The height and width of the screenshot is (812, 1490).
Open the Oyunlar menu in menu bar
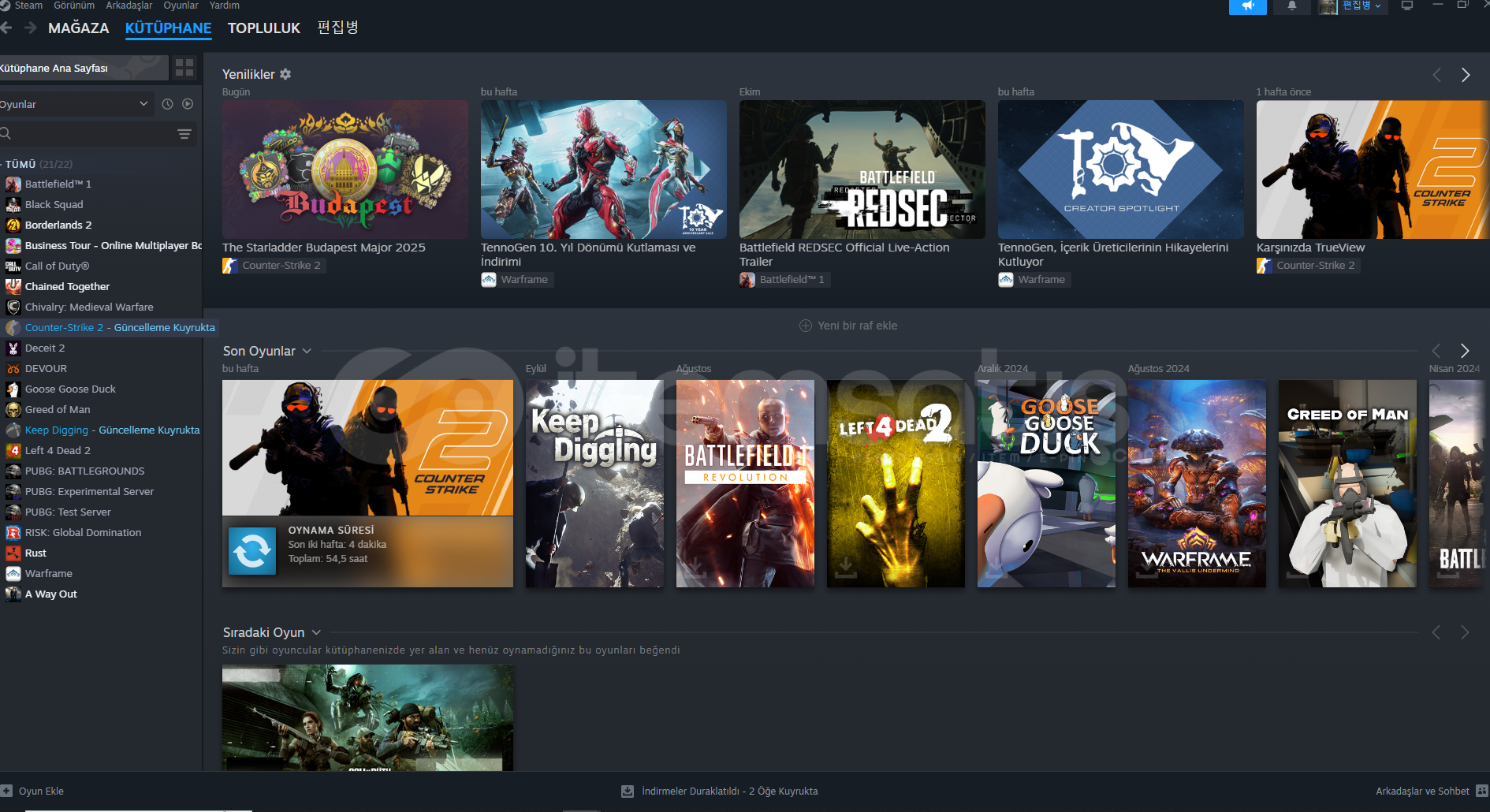click(181, 6)
